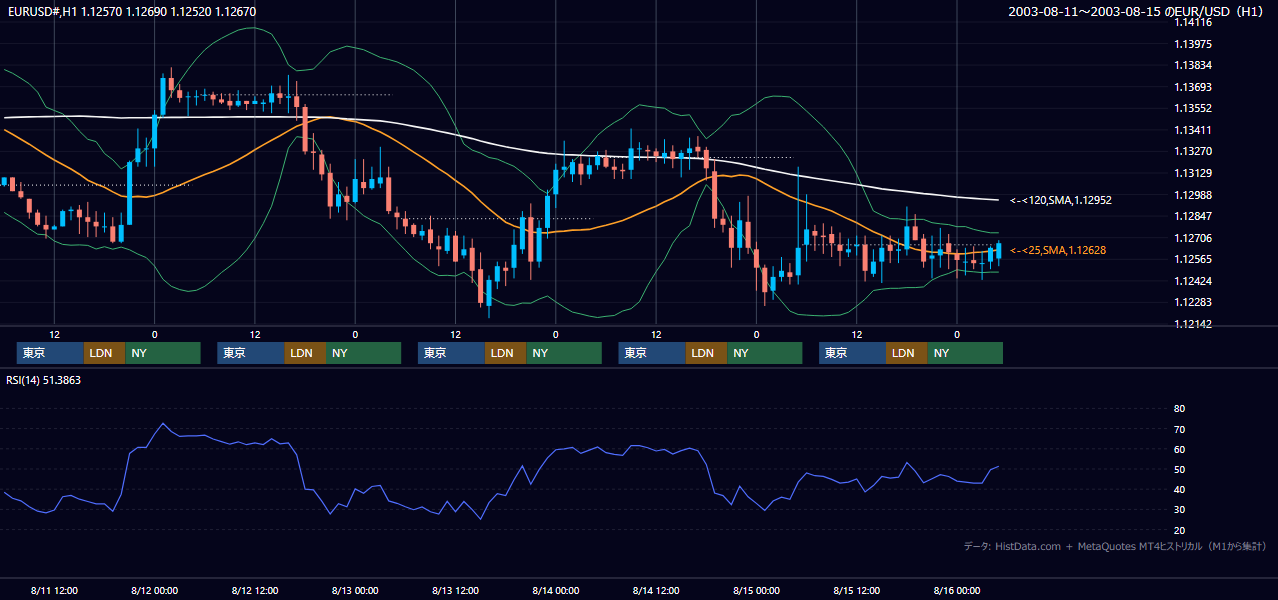
Task: Click the RSI scale value 20
Action: point(1179,530)
